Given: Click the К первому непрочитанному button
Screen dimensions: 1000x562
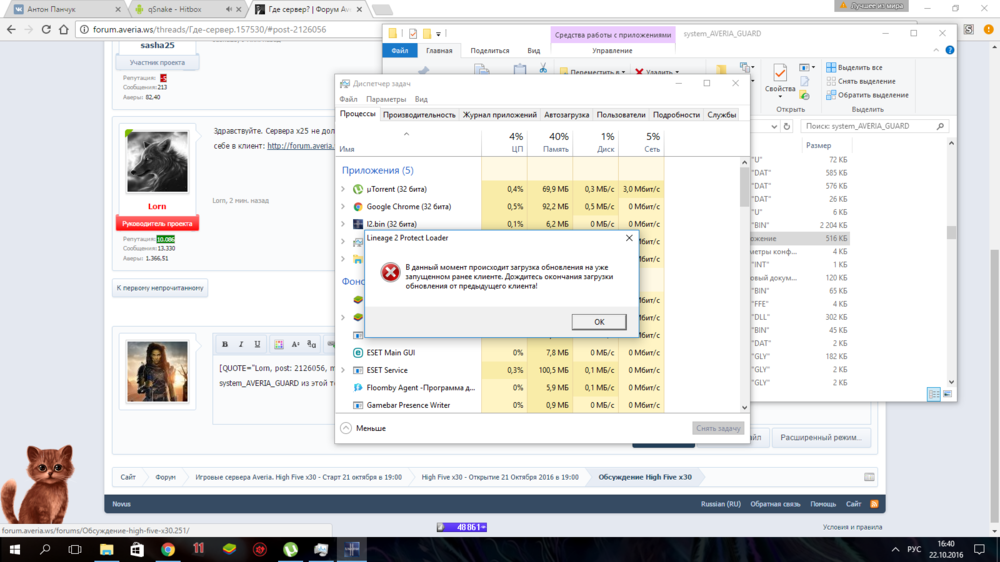Looking at the screenshot, I should point(160,288).
